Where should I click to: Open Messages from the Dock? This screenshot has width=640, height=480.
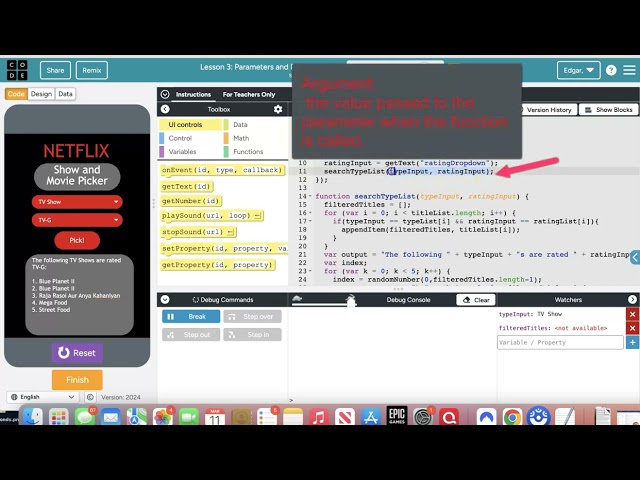click(x=84, y=417)
